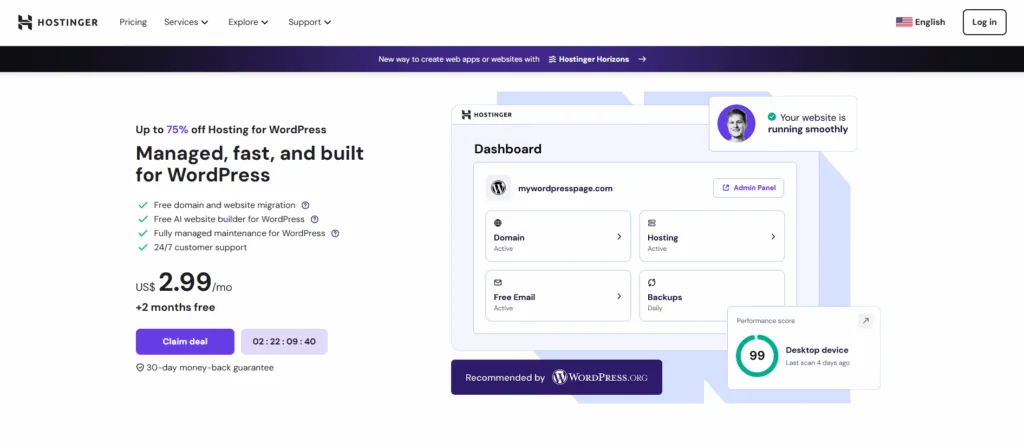Expand the Support menu

(x=310, y=22)
